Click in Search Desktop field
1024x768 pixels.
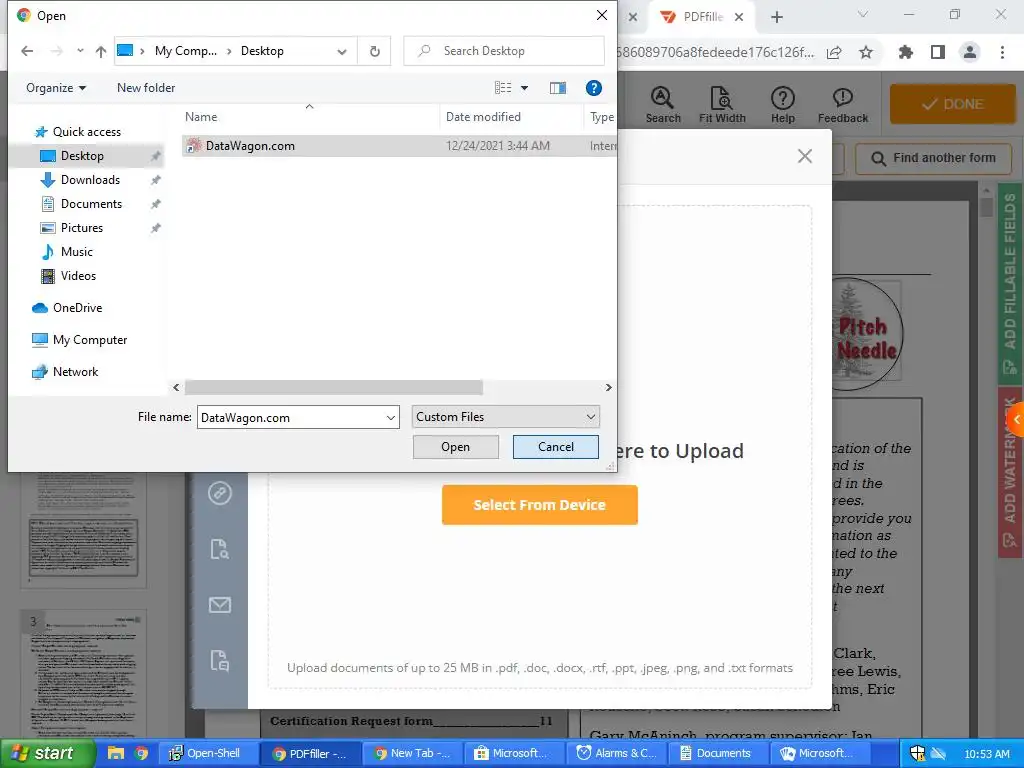(504, 51)
